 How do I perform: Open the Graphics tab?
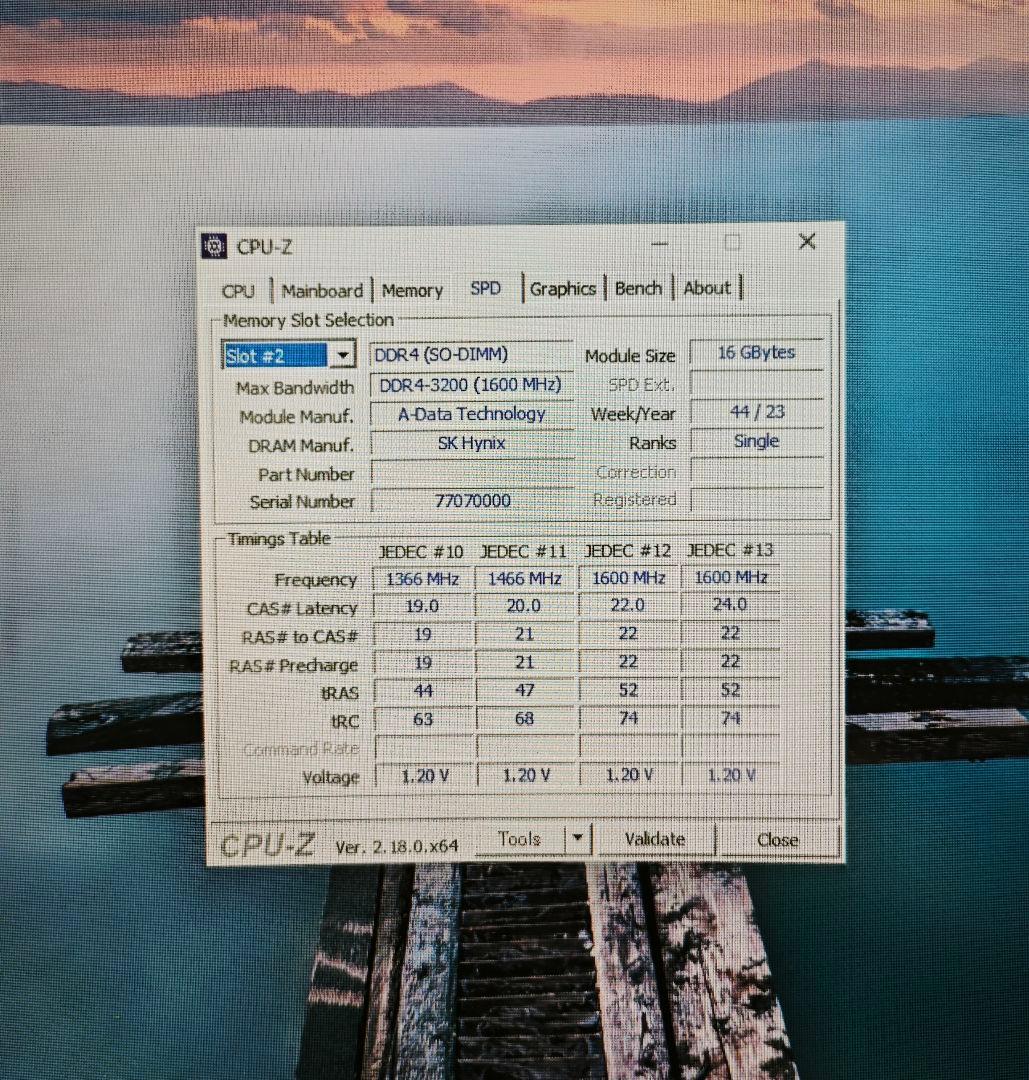coord(563,289)
